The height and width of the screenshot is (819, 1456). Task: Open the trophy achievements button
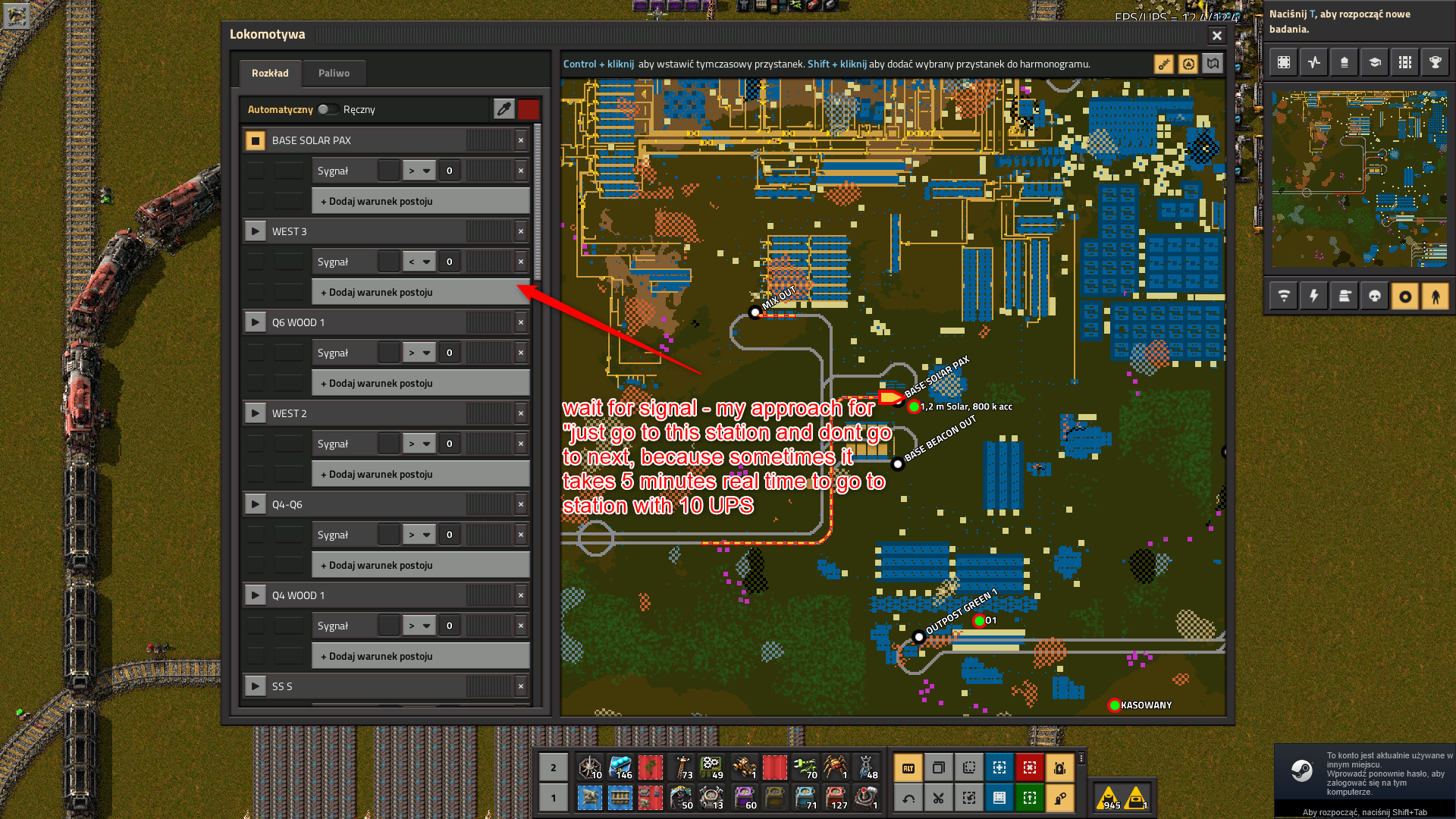click(1436, 62)
